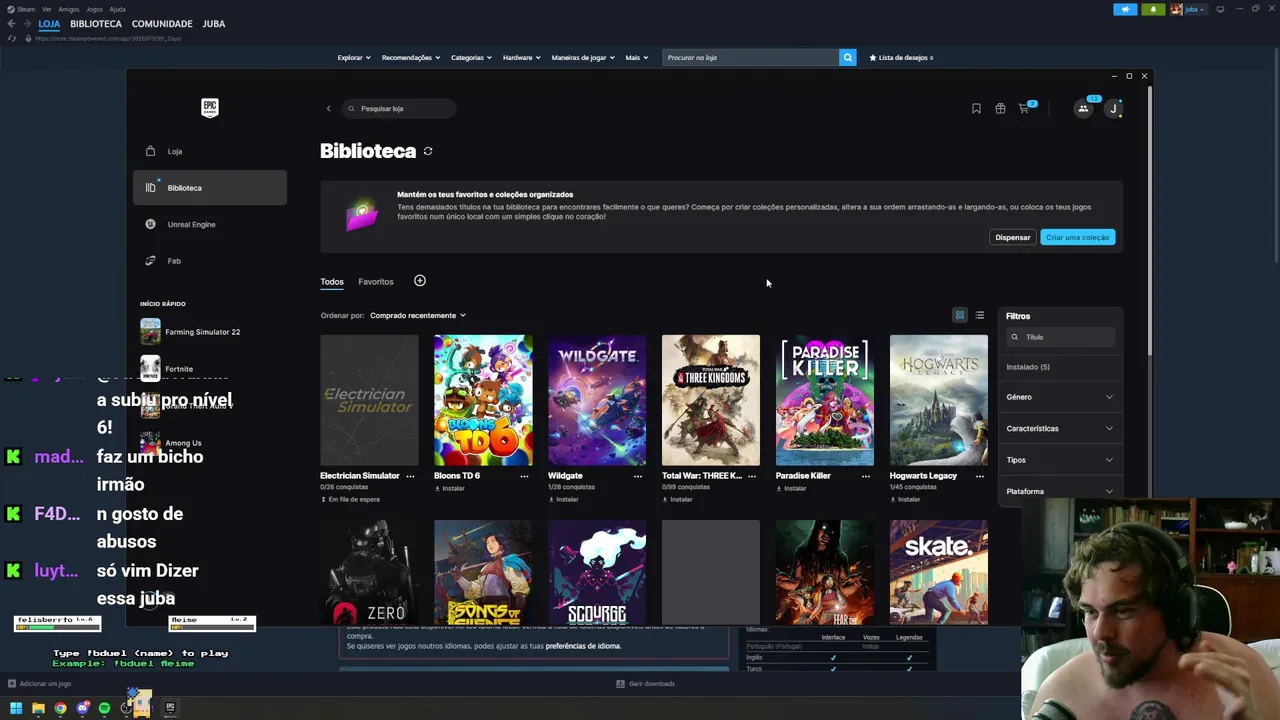Expand Género filter section

(x=1060, y=397)
